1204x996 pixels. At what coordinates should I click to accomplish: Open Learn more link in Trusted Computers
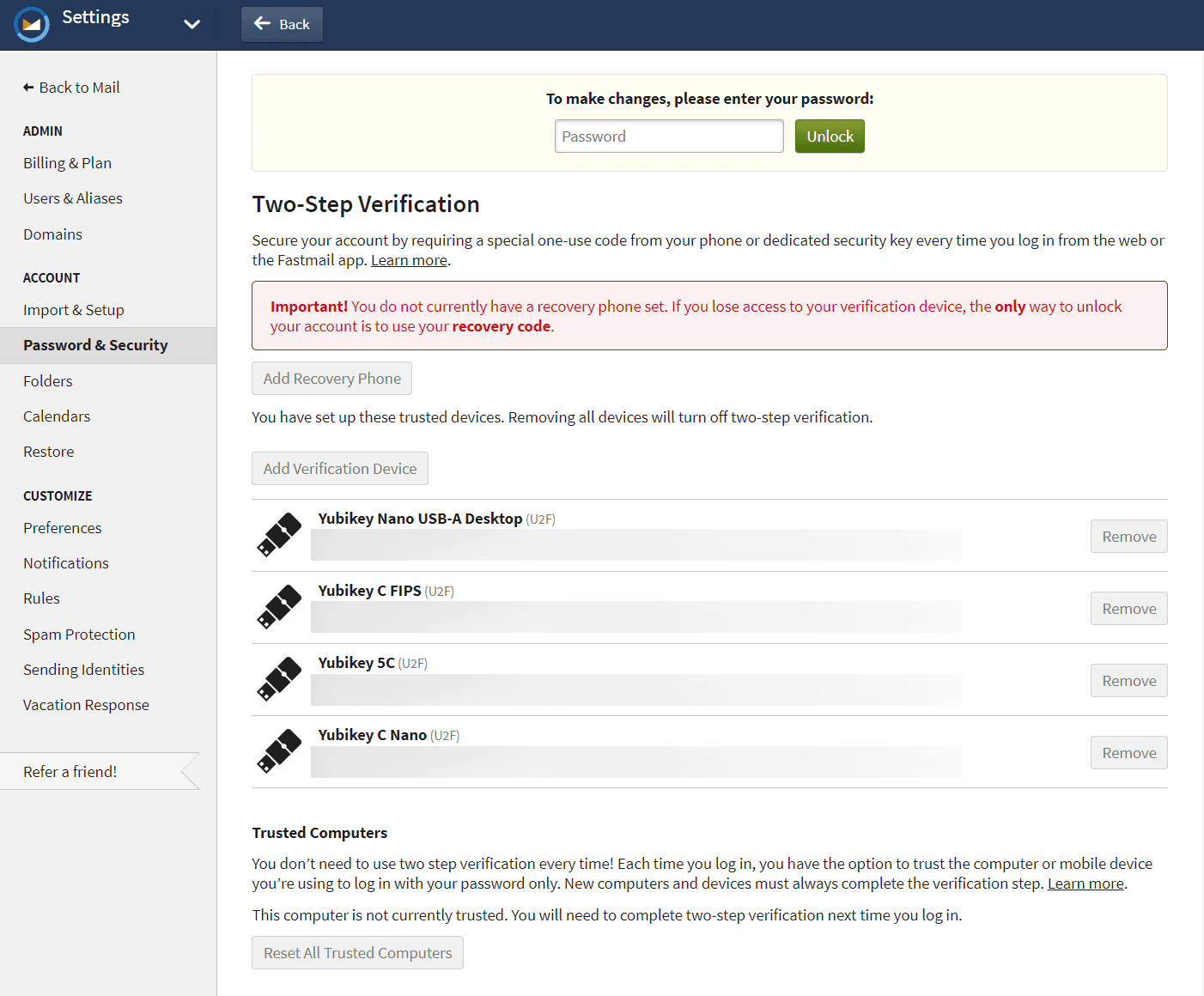1085,884
